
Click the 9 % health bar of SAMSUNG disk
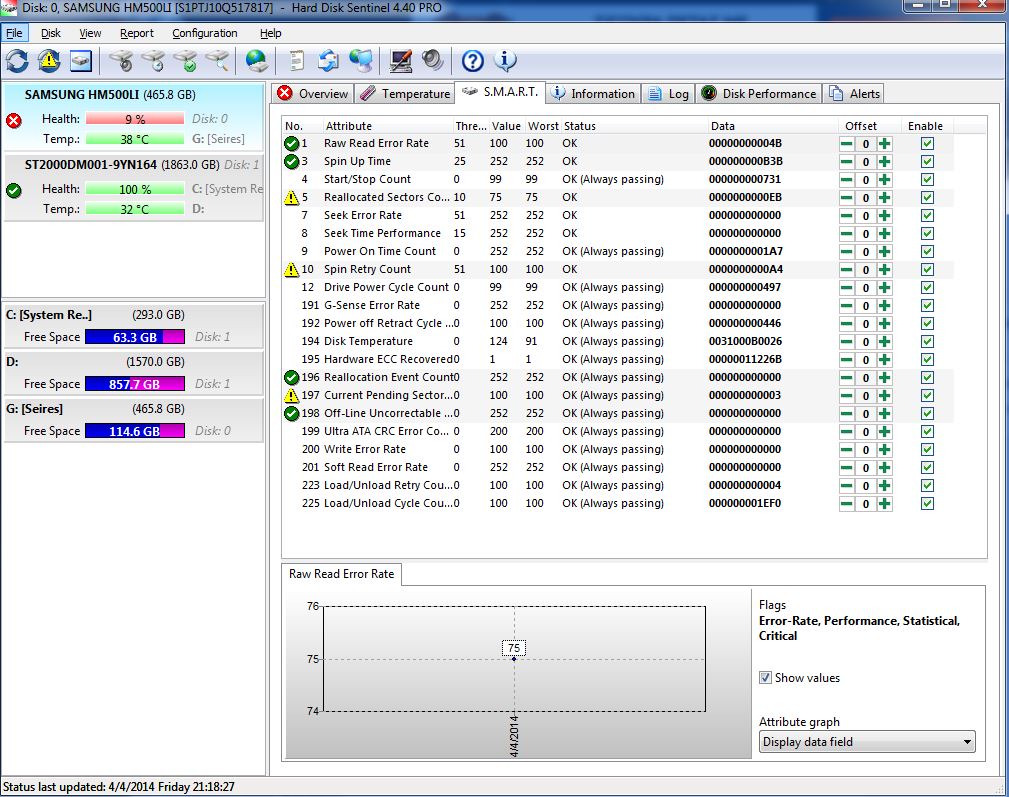135,119
